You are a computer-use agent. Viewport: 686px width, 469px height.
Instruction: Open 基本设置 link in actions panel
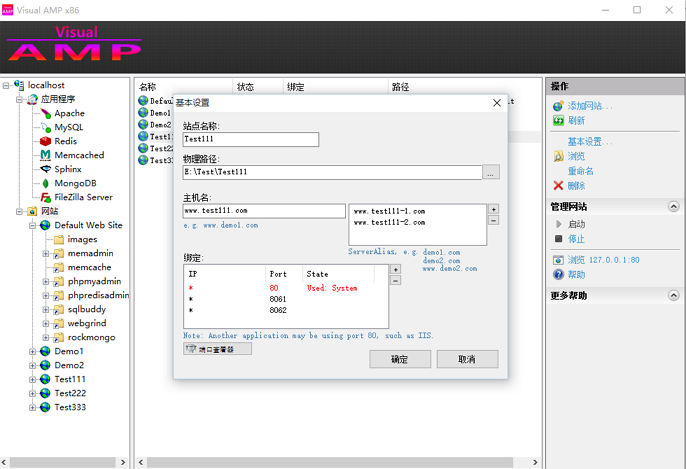tap(590, 142)
